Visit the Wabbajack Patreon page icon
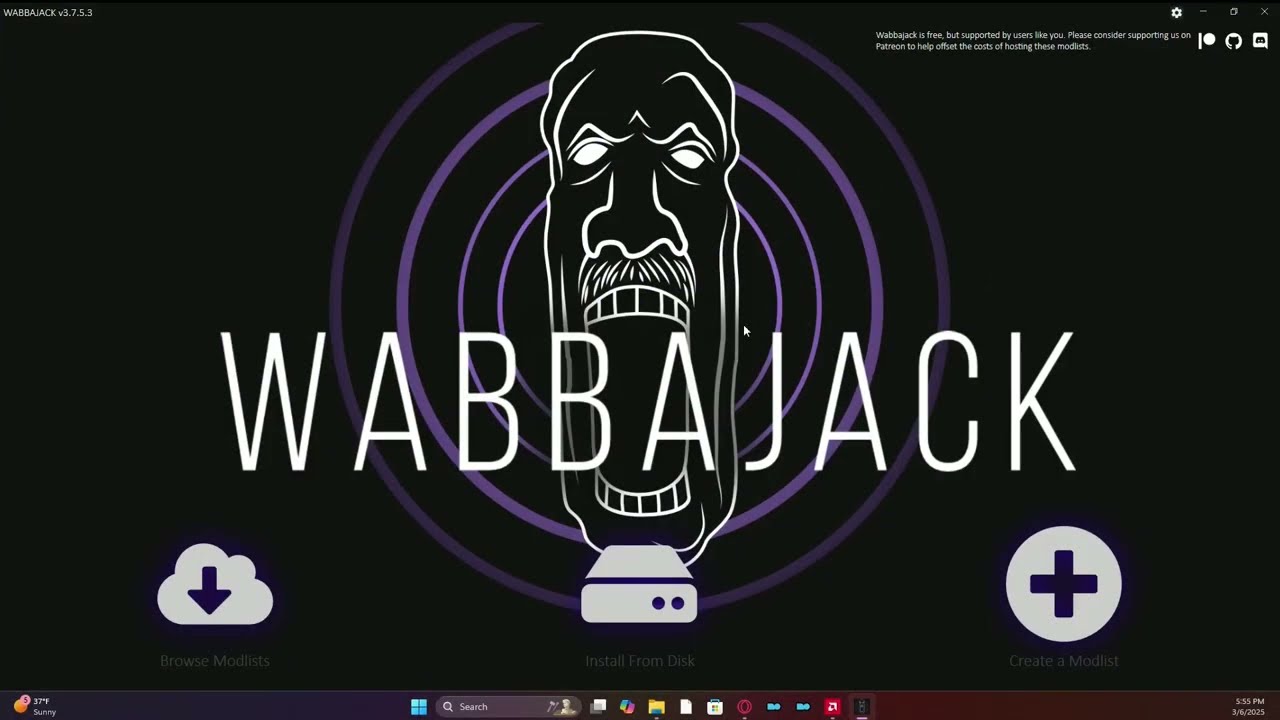 click(1207, 41)
